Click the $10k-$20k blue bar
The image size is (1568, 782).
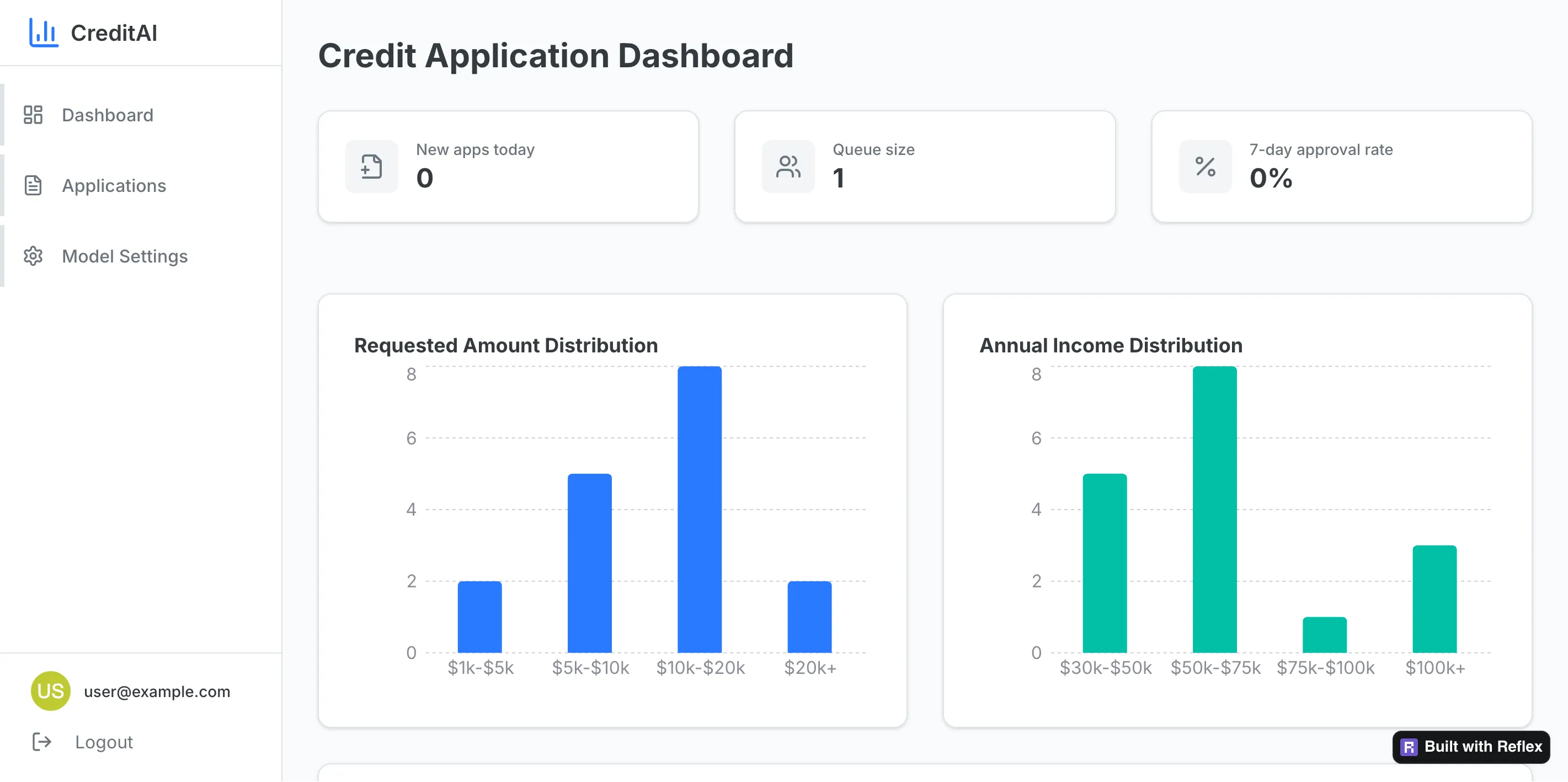(700, 510)
